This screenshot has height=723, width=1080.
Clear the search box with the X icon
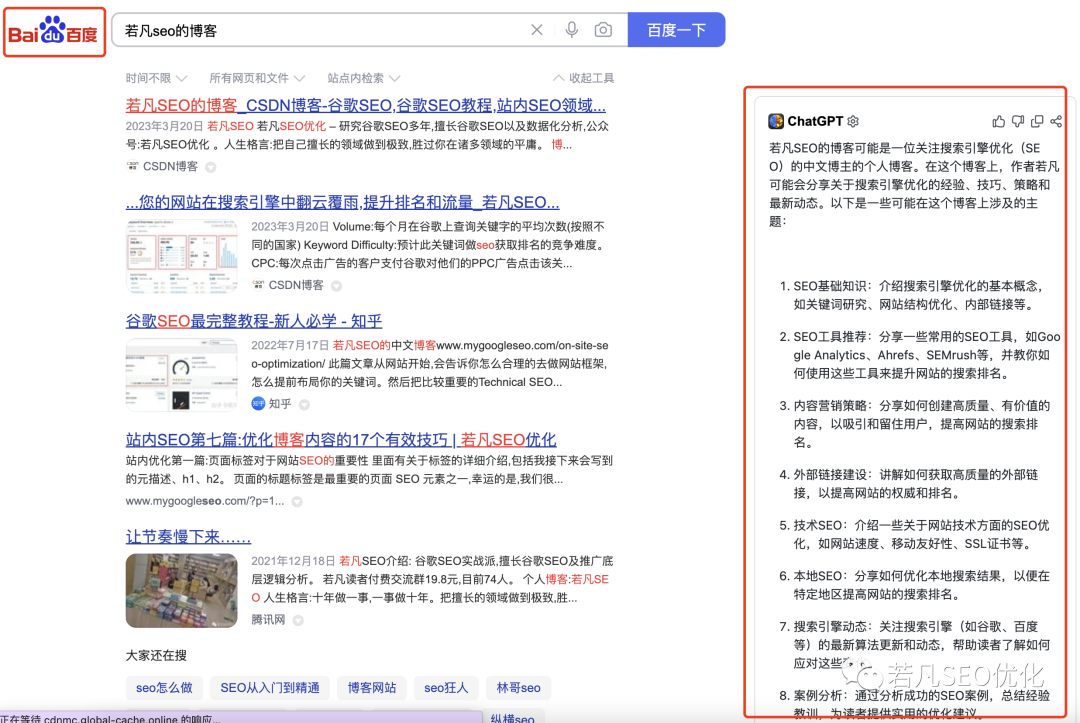(537, 30)
